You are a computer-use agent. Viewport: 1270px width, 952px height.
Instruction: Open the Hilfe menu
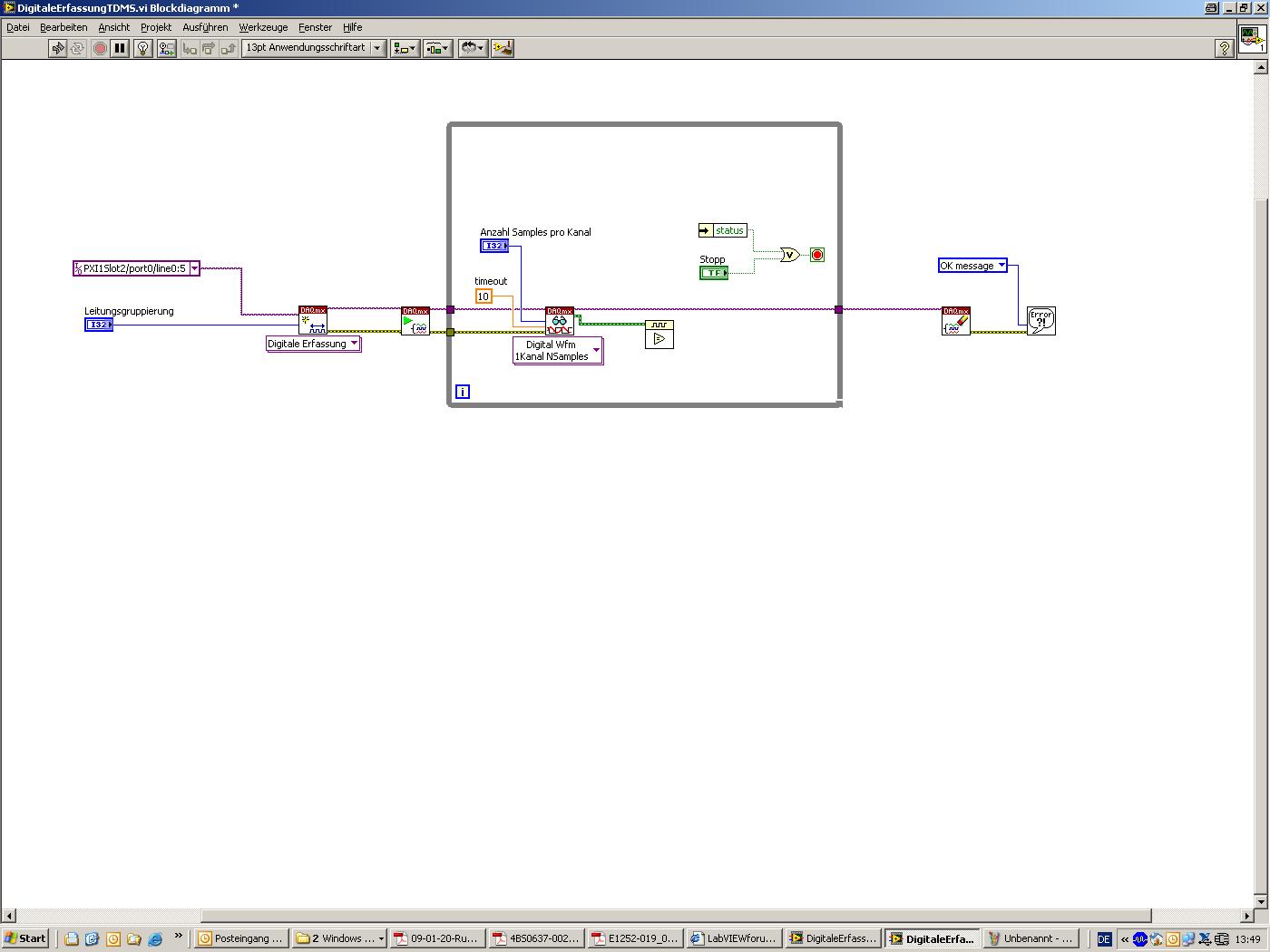tap(353, 27)
